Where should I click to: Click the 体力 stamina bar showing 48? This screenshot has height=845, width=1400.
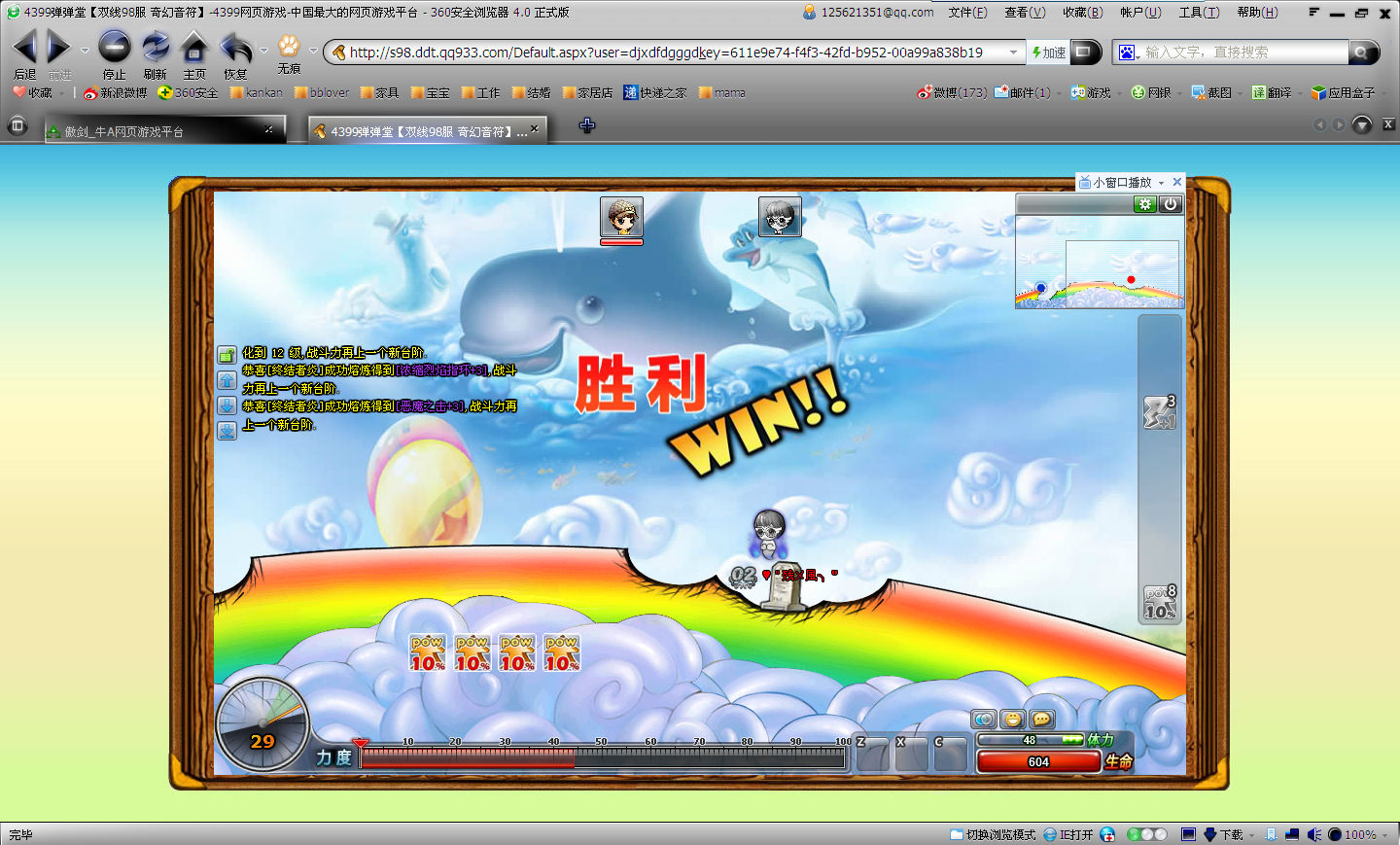click(x=1030, y=740)
